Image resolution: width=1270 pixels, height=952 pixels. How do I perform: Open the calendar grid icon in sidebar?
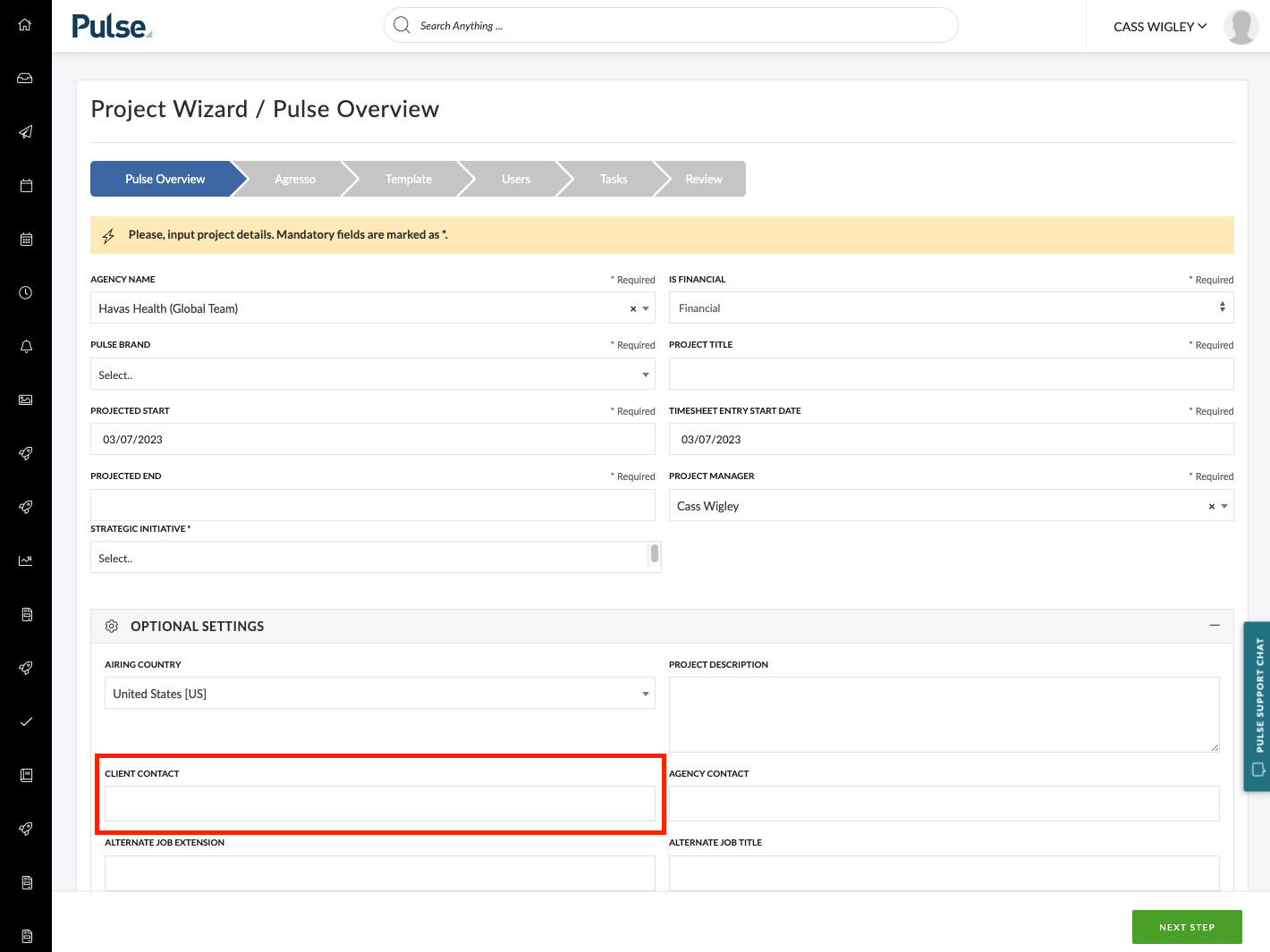point(26,240)
